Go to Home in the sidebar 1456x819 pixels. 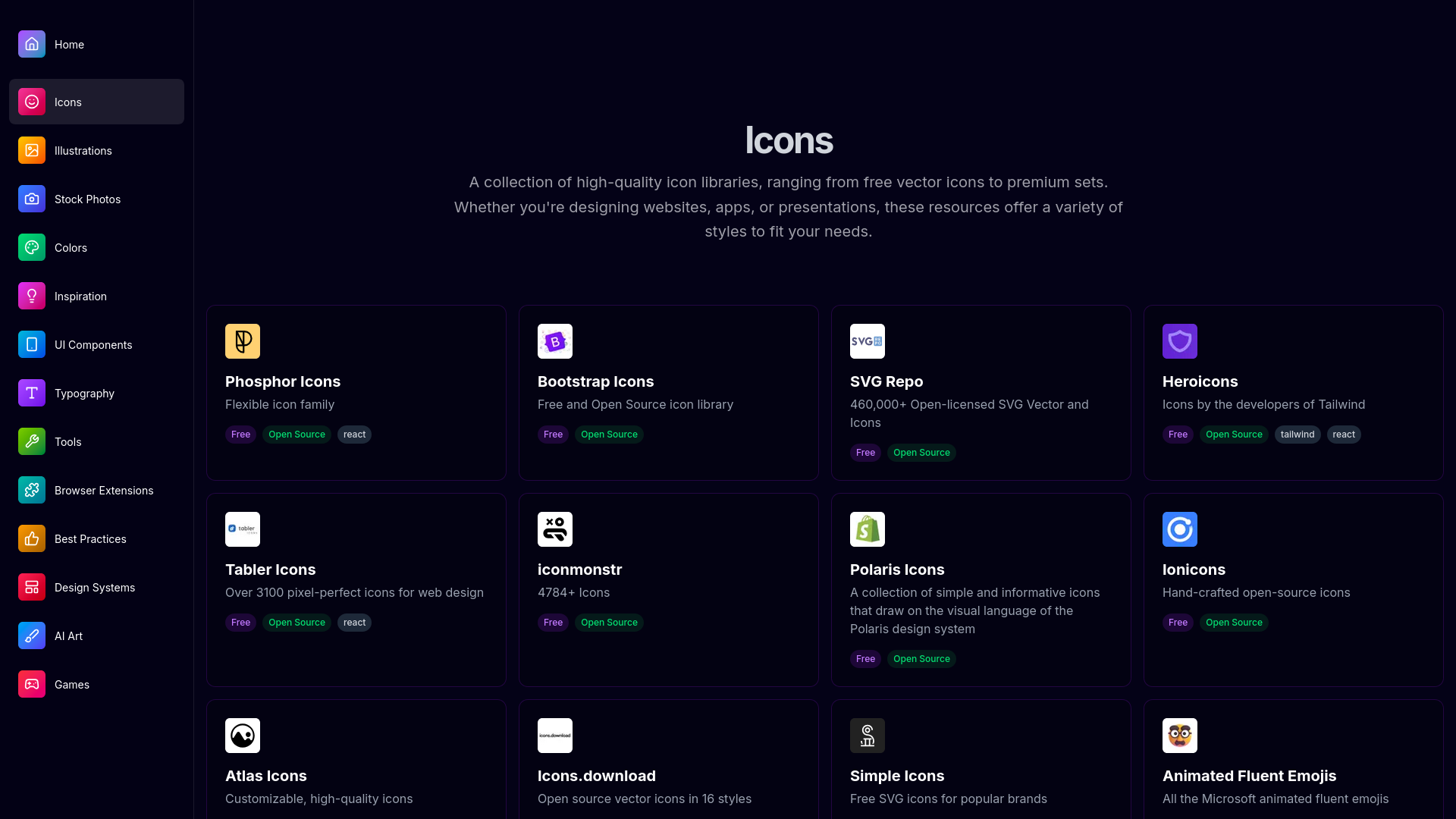[96, 44]
